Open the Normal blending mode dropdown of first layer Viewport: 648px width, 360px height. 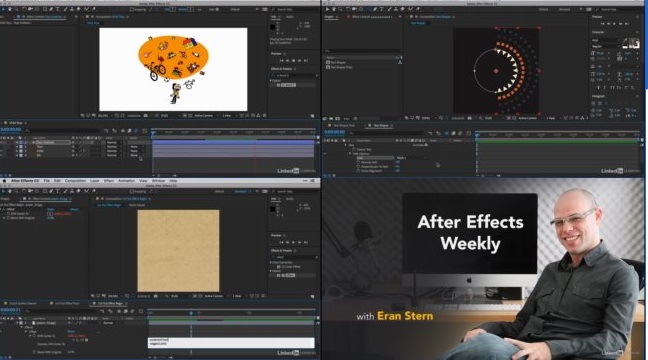coord(112,143)
